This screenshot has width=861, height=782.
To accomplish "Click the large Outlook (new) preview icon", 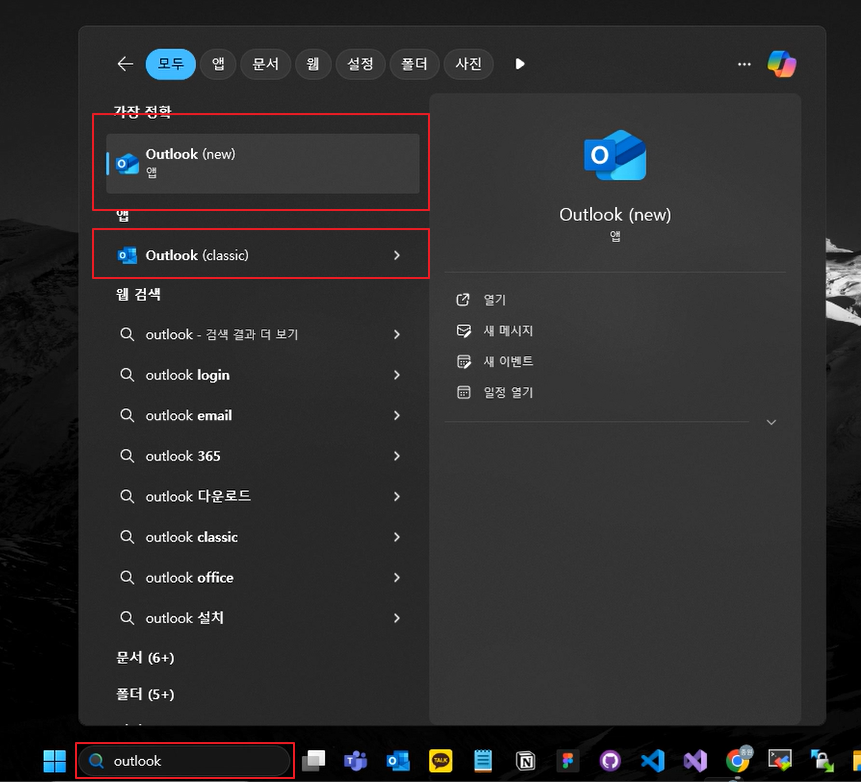I will [x=615, y=155].
